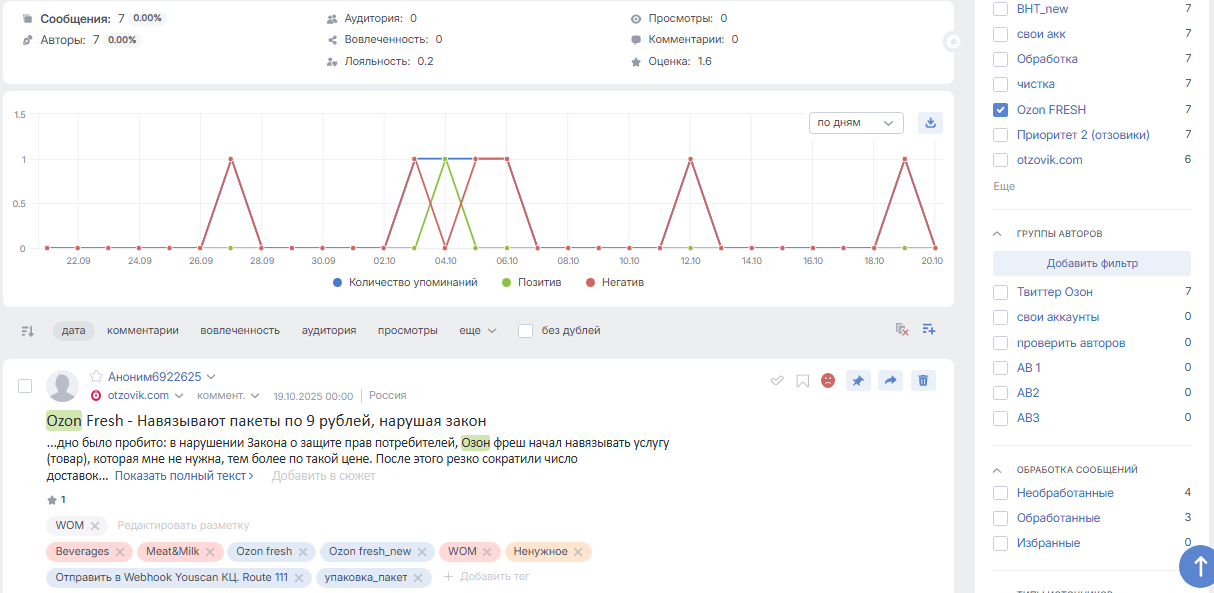
Task: Remove the gray WOM markup label
Action: (95, 526)
